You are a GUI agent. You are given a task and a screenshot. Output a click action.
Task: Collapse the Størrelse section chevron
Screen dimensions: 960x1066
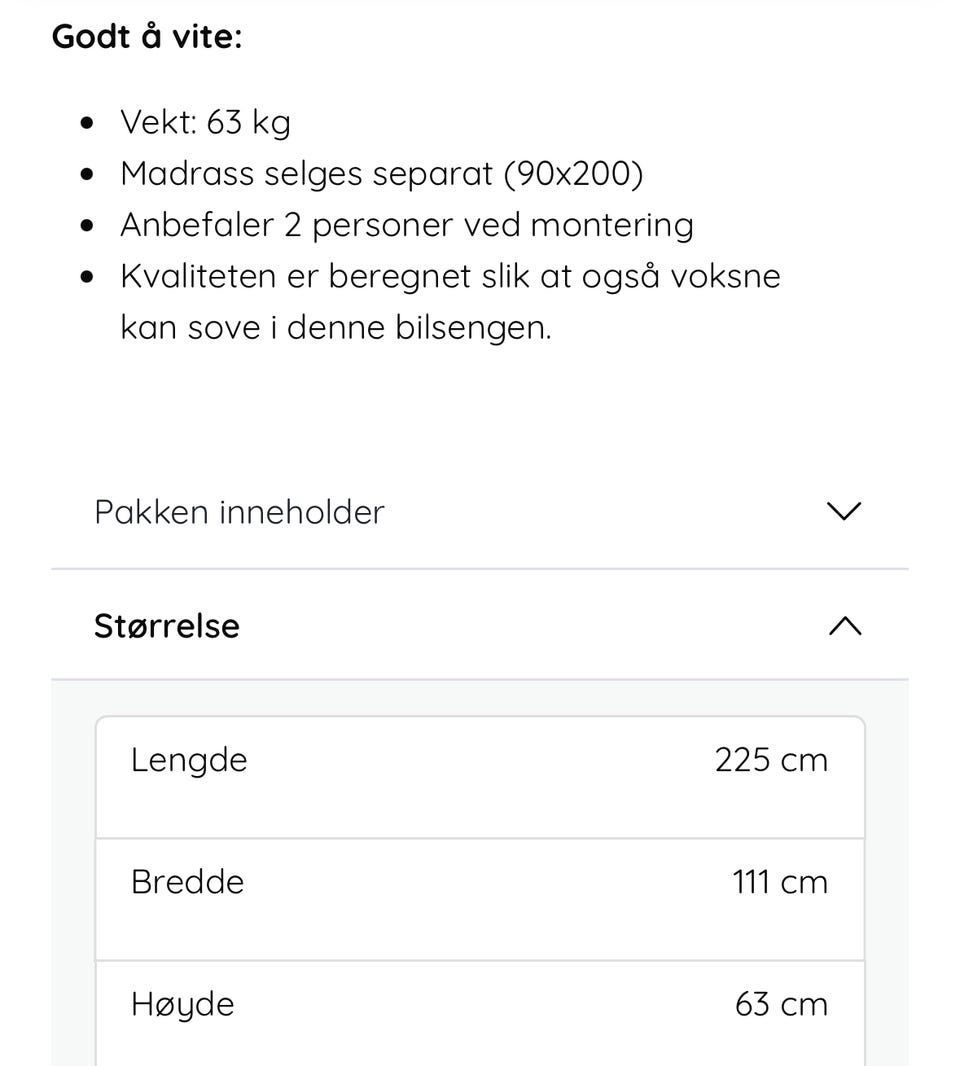tap(845, 626)
